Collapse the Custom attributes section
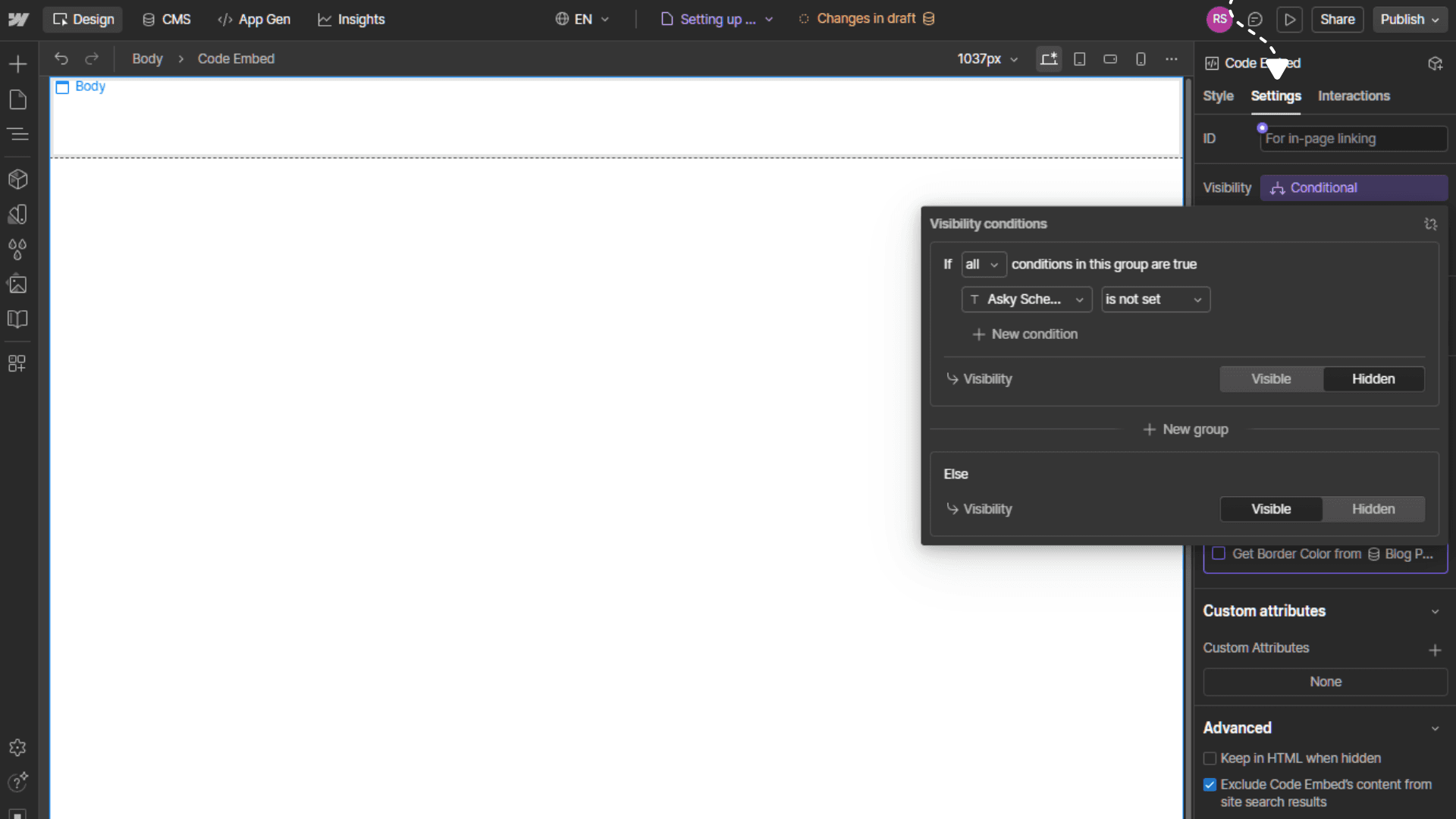Image resolution: width=1456 pixels, height=819 pixels. (1436, 611)
